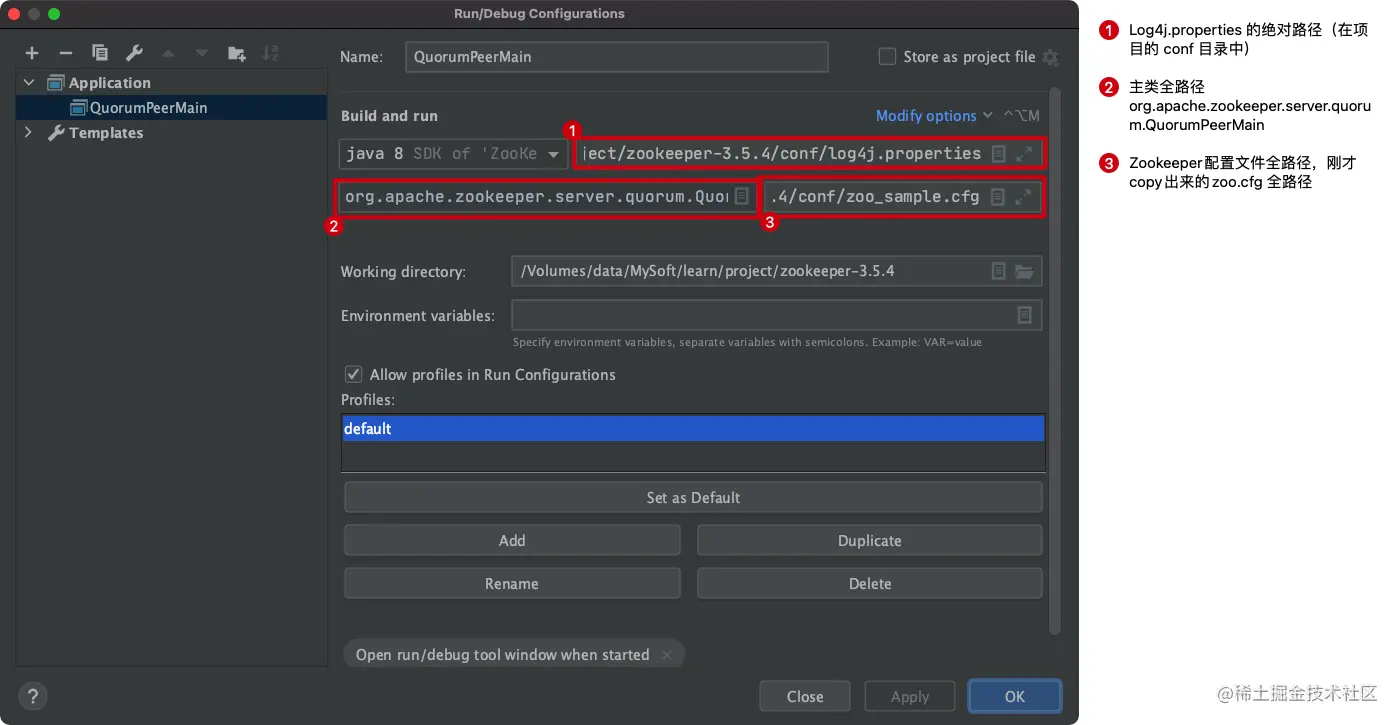This screenshot has height=725, width=1399.
Task: Move configuration up with the up arrow
Action: click(168, 53)
